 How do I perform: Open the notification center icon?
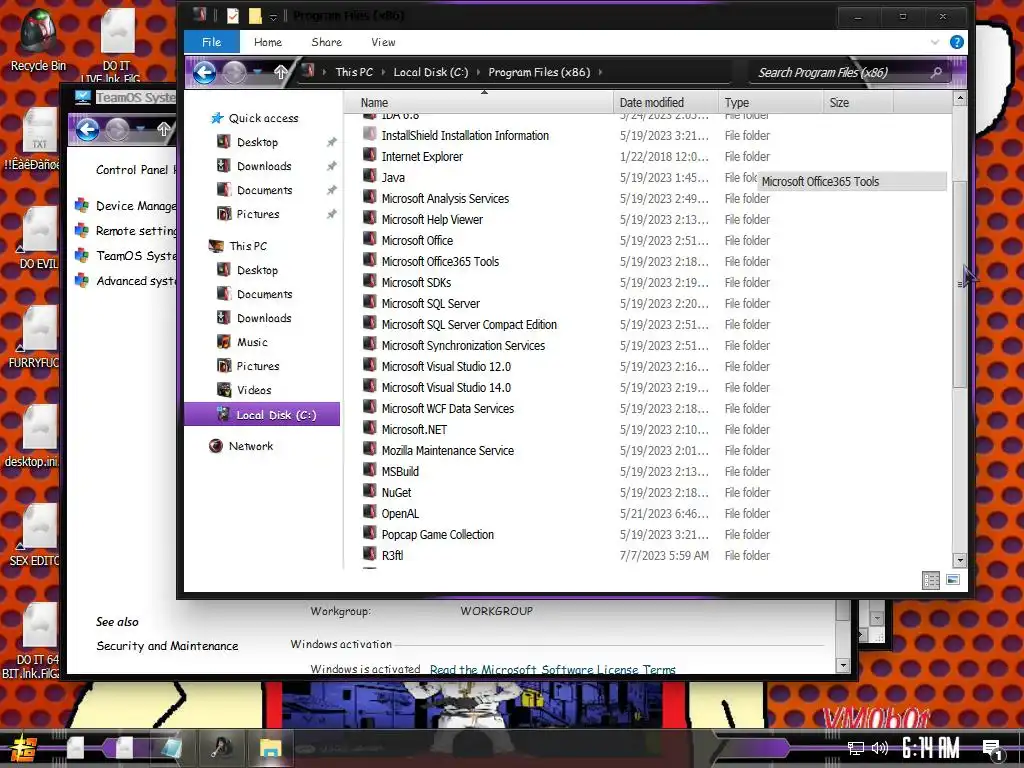point(993,749)
